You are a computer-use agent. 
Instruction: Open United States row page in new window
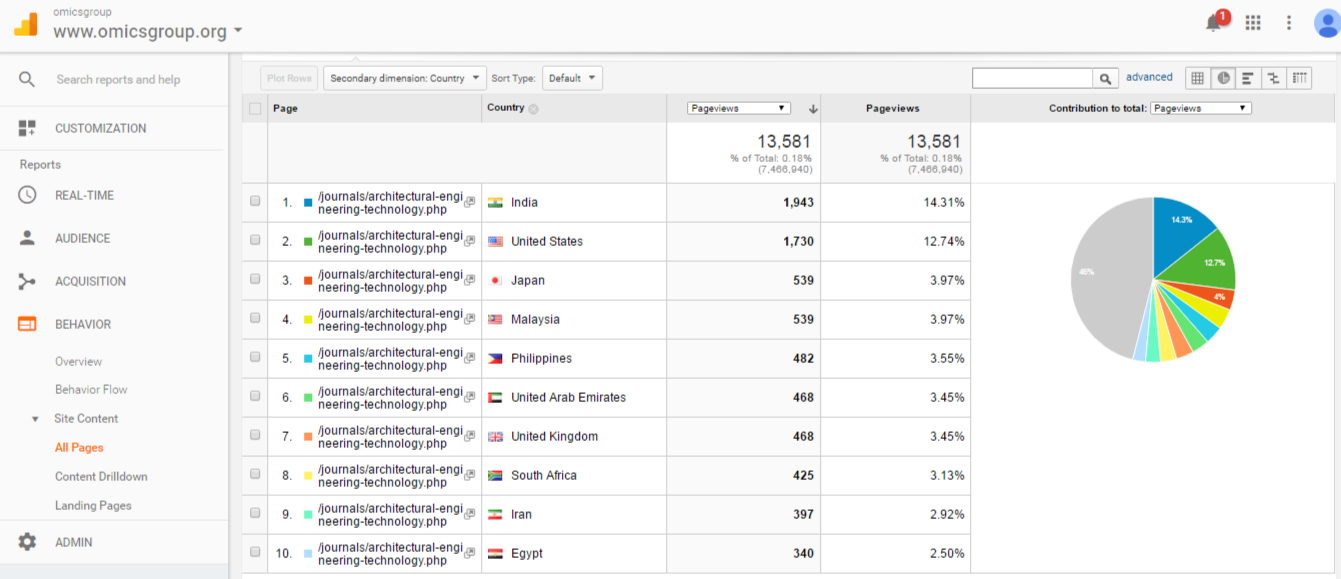pyautogui.click(x=470, y=241)
